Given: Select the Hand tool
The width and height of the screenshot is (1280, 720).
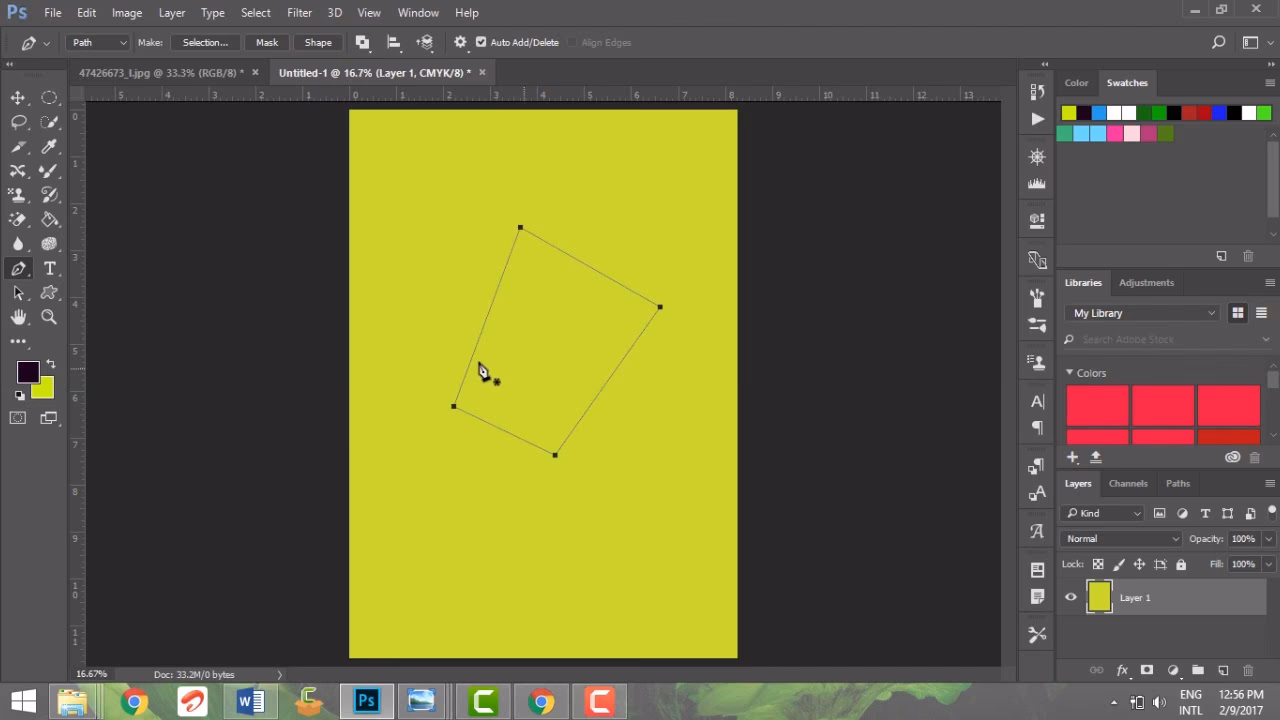Looking at the screenshot, I should click(x=18, y=317).
